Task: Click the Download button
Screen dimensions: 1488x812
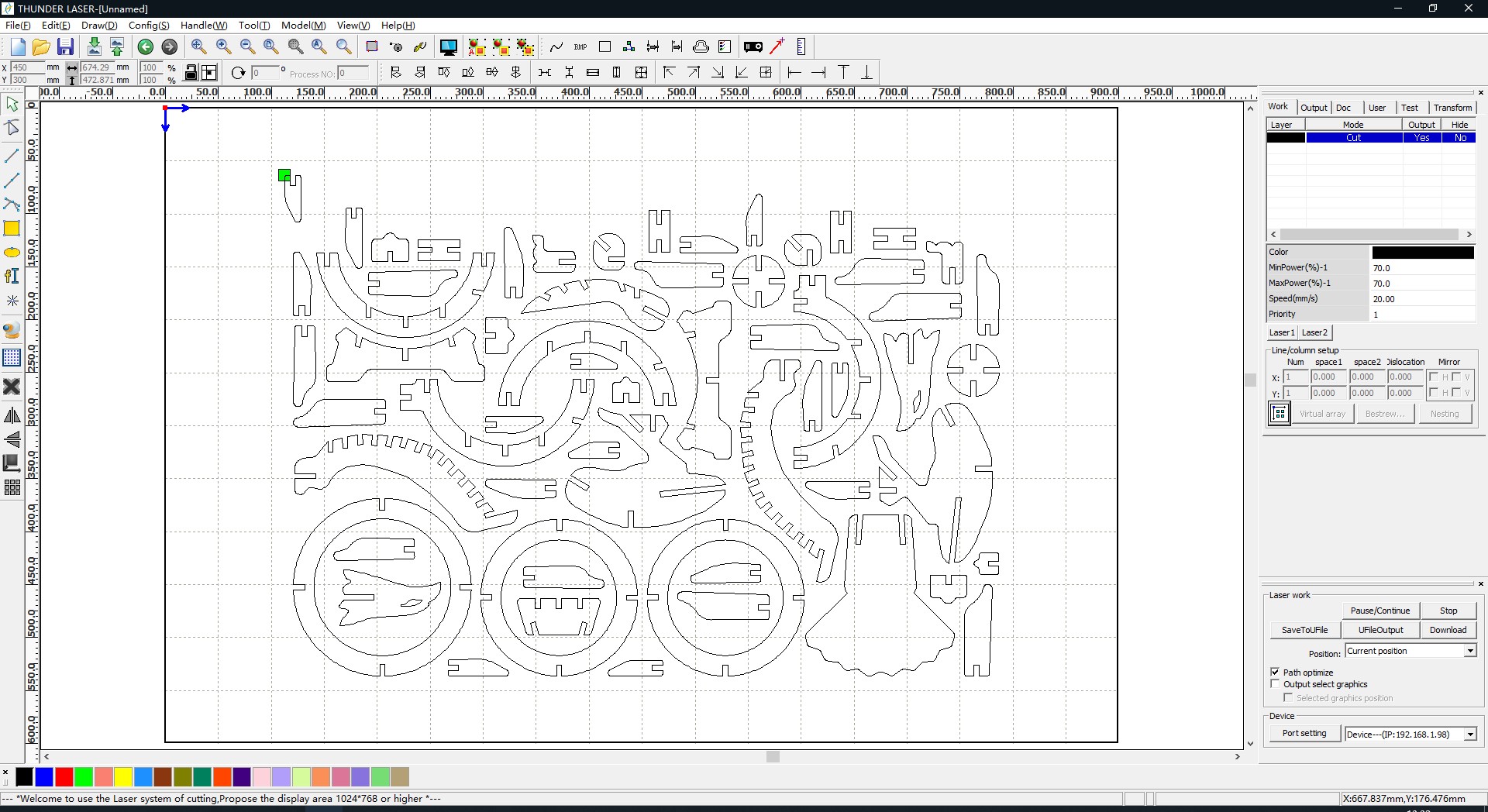Action: point(1447,630)
